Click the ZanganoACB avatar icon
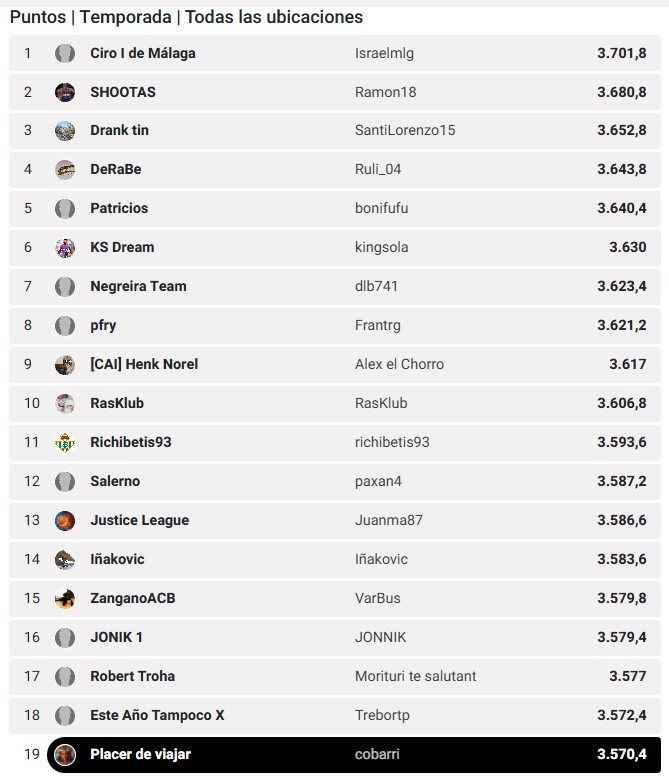669x776 pixels. [65, 599]
